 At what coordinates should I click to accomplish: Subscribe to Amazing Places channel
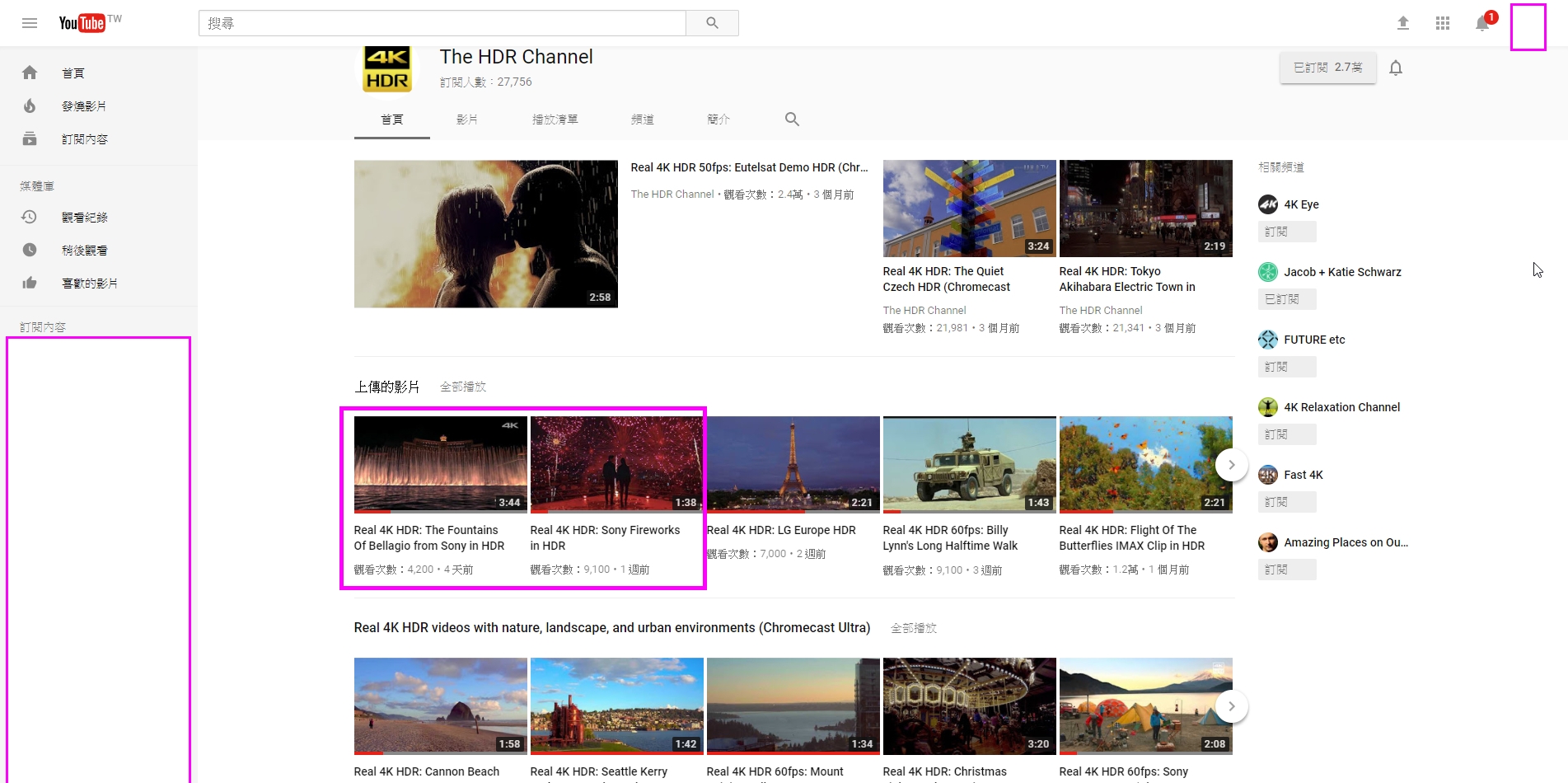click(1286, 570)
